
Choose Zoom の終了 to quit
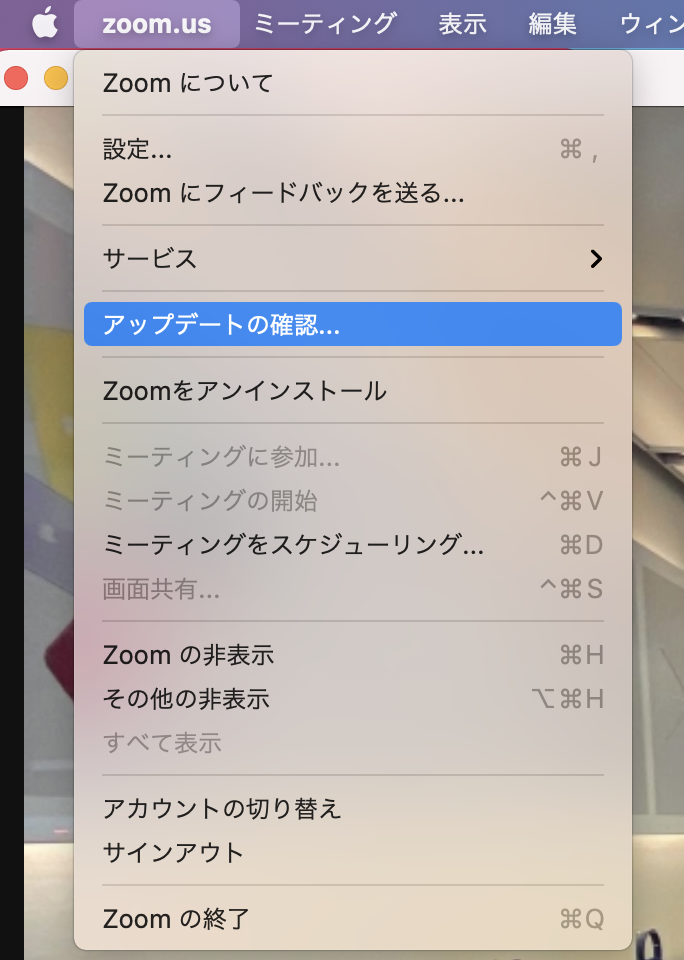(353, 918)
